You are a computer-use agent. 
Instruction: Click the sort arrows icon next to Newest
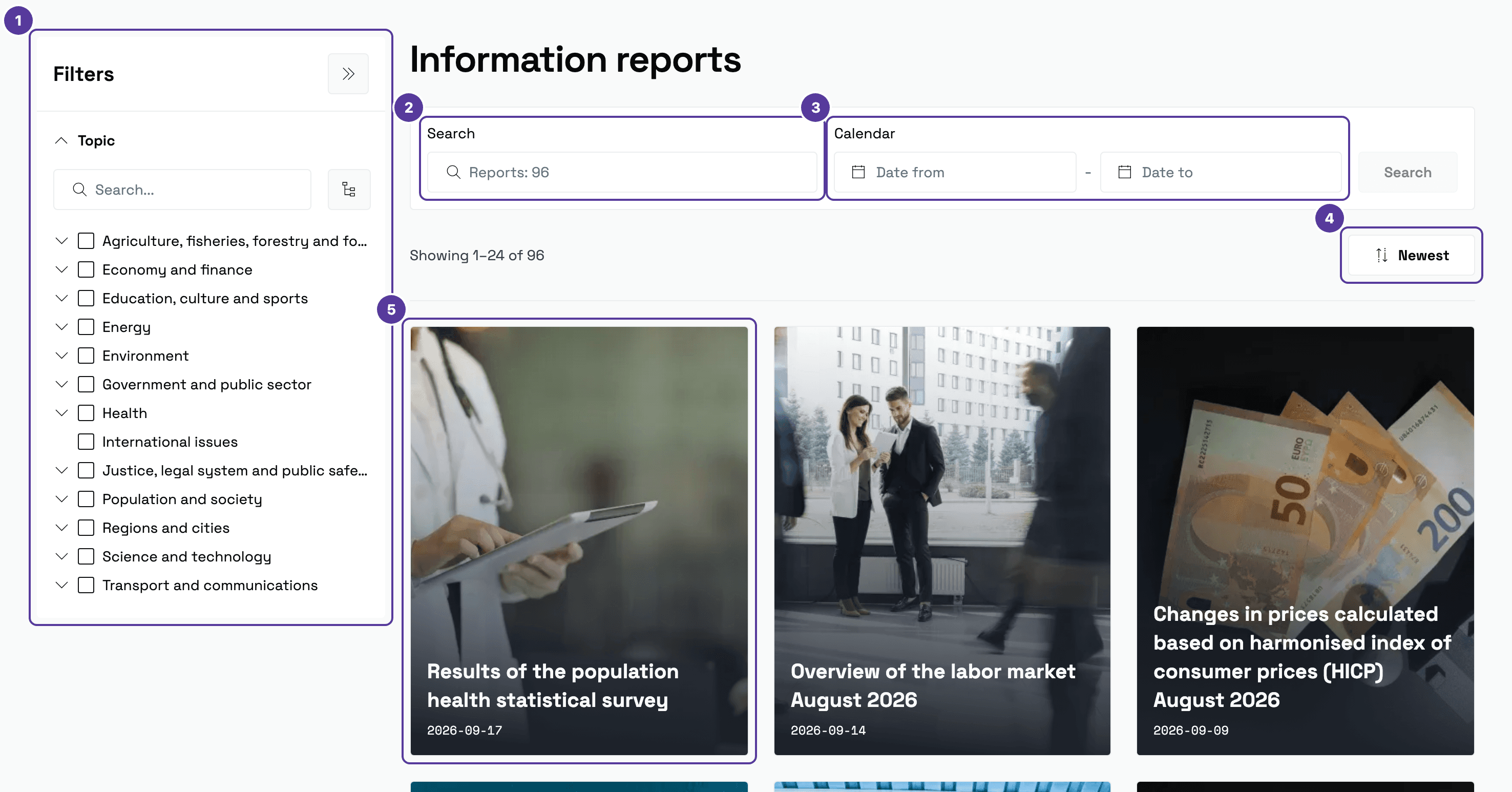(x=1382, y=256)
